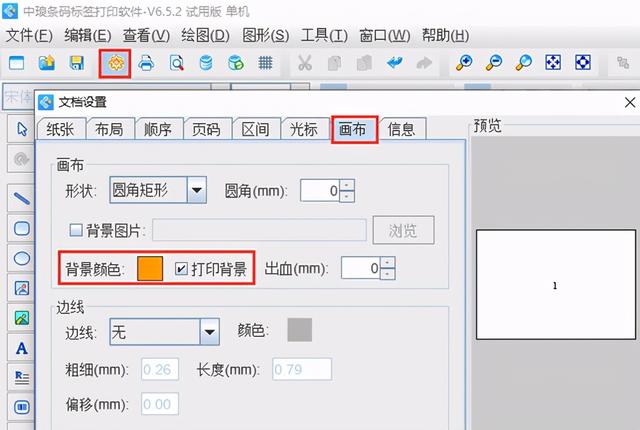Click the 偏移(mm) 0.00 field
640x430 pixels.
click(160, 404)
